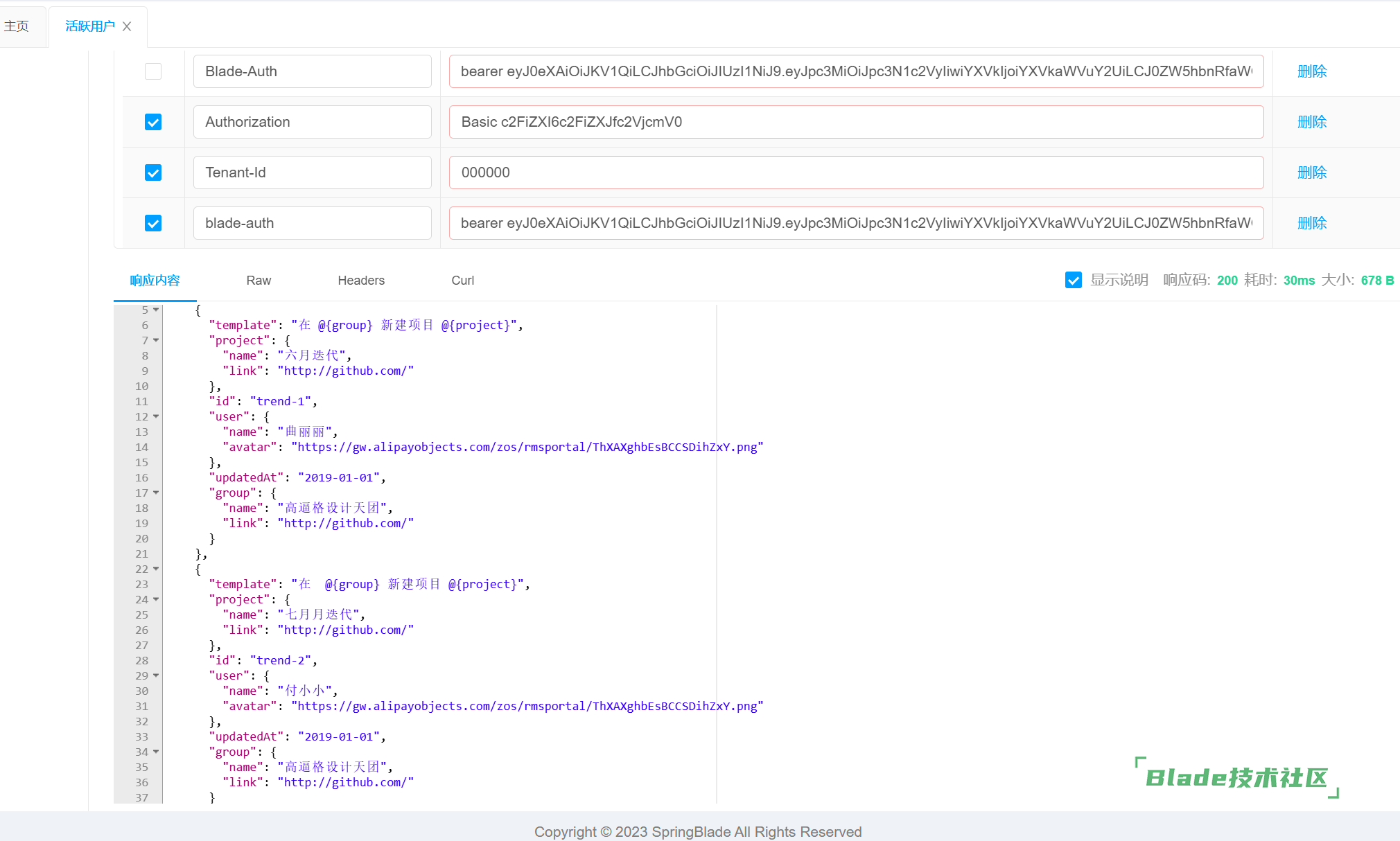Viewport: 1400px width, 841px height.
Task: Collapse the project block at line 24
Action: (x=156, y=599)
